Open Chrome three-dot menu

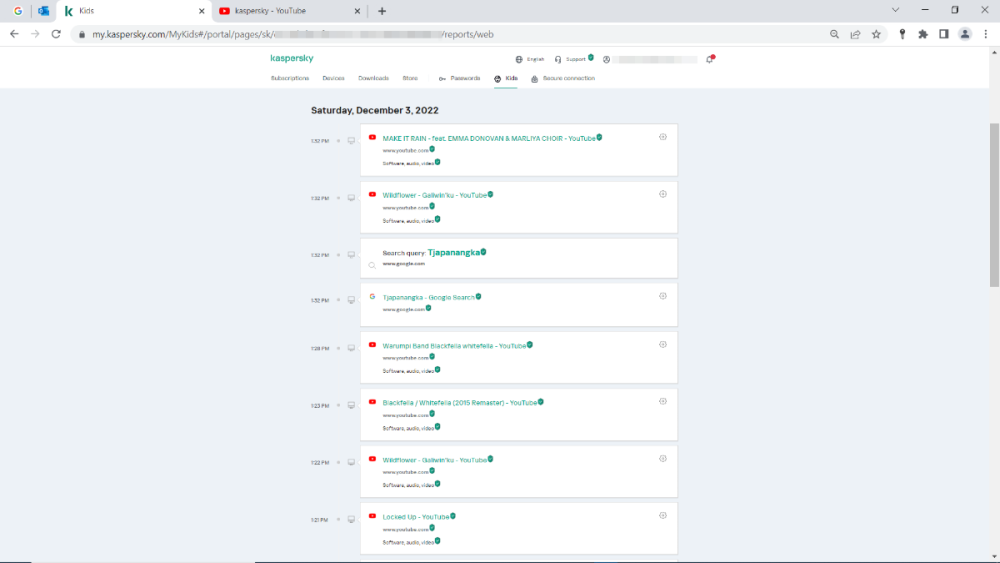[x=986, y=34]
